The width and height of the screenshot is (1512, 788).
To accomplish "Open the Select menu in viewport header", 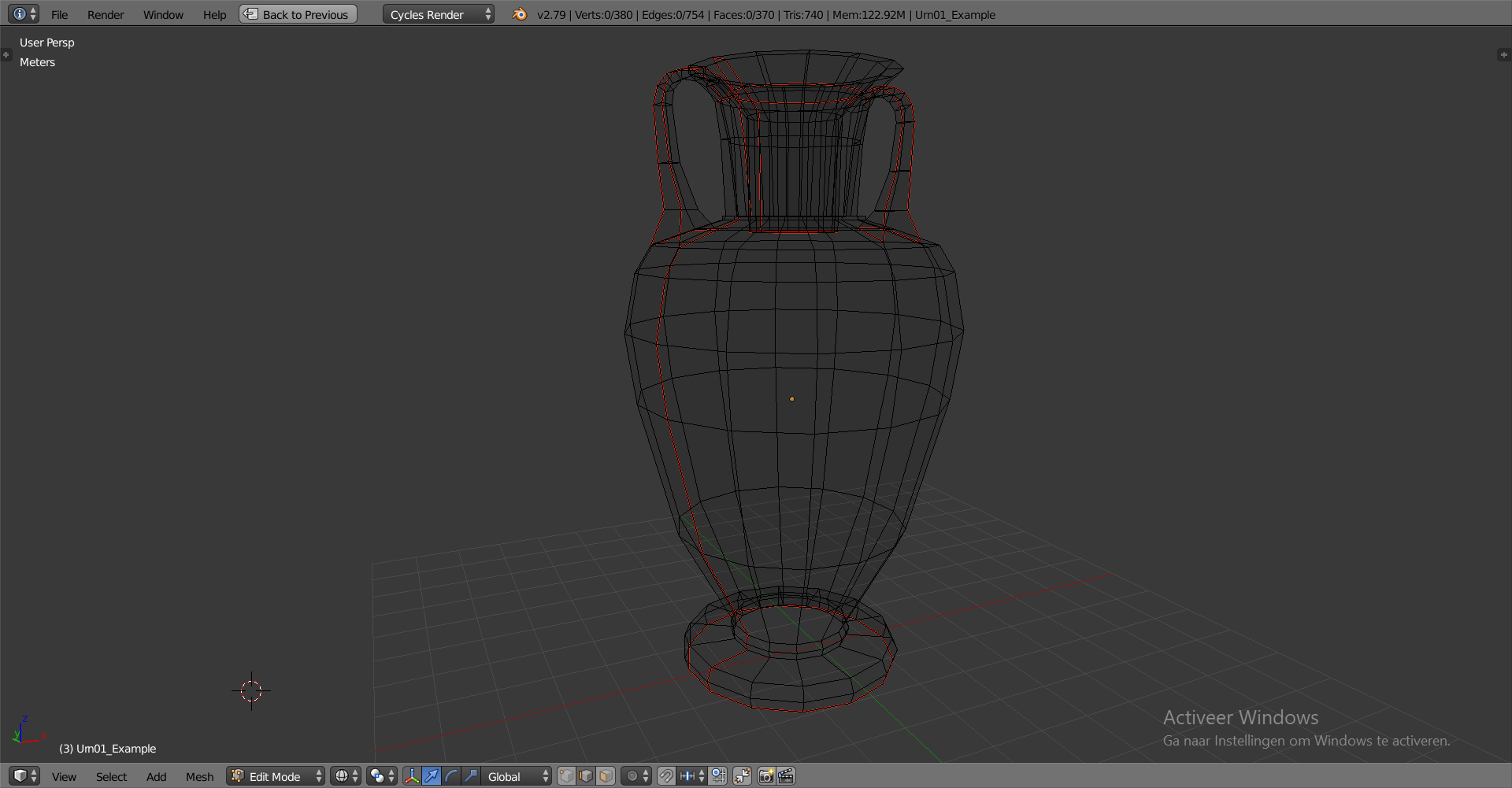I will [111, 776].
